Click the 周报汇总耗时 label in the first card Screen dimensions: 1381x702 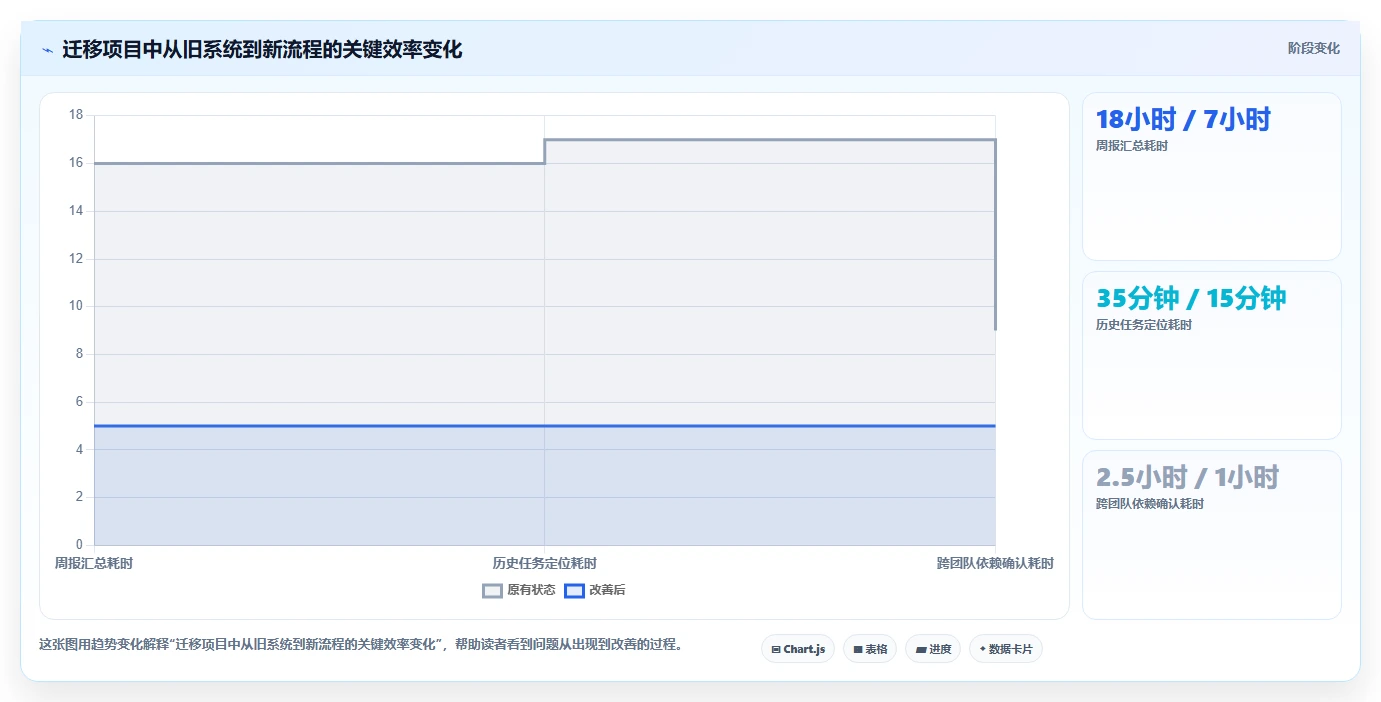[x=1132, y=146]
